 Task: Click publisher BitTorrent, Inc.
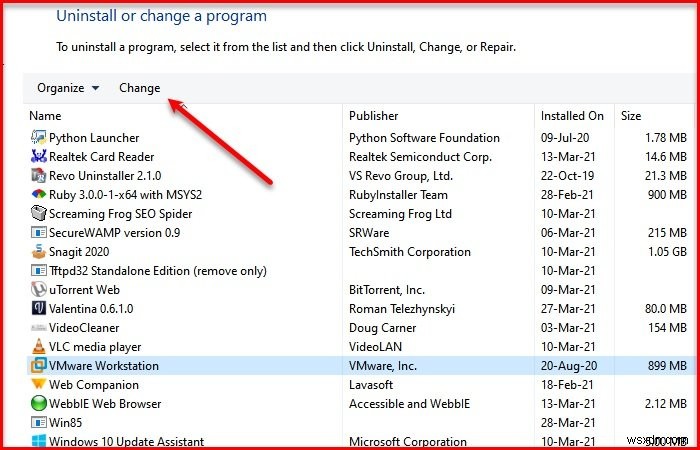point(387,290)
